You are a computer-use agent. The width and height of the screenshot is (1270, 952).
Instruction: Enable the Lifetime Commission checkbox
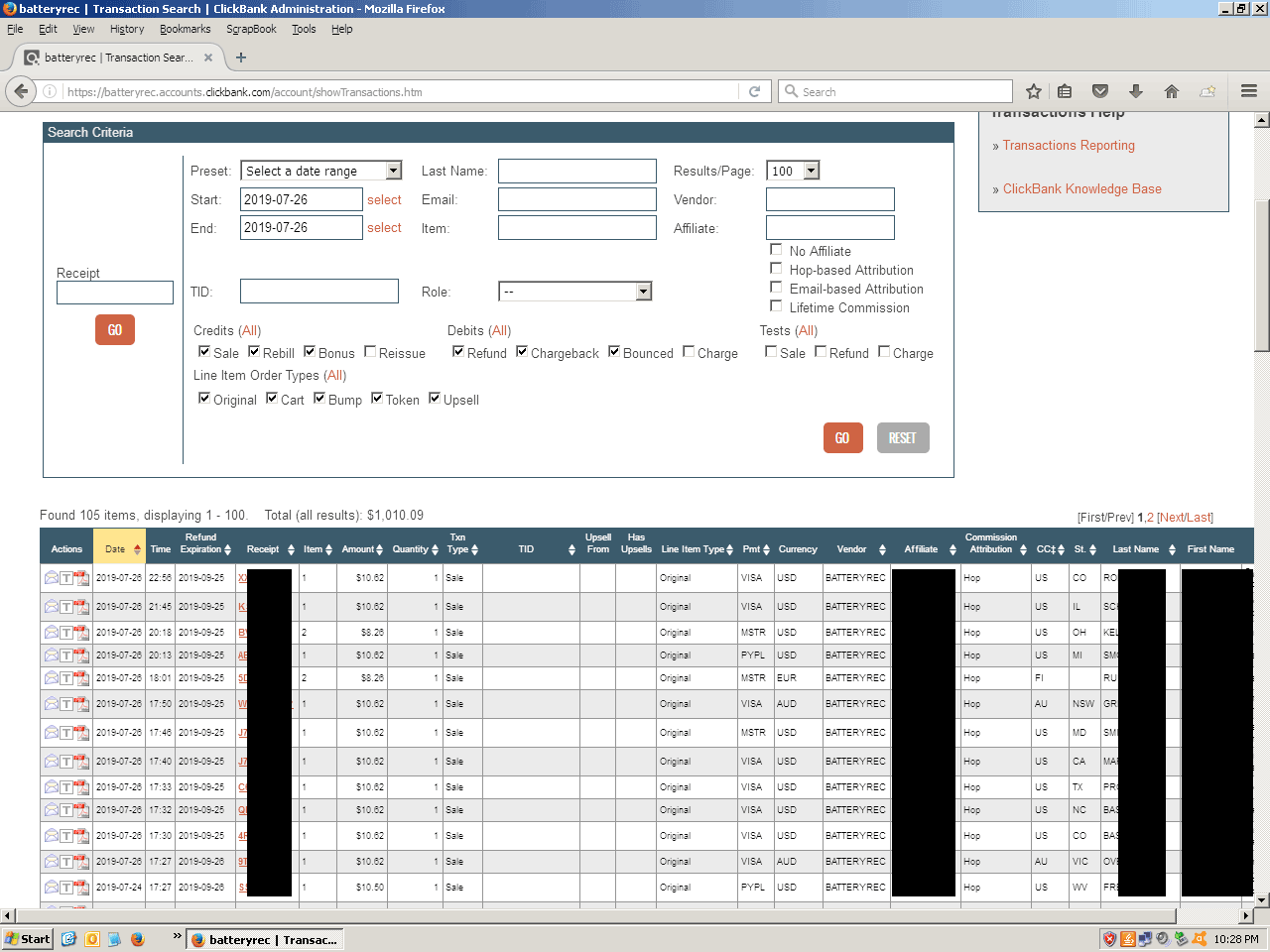point(776,305)
